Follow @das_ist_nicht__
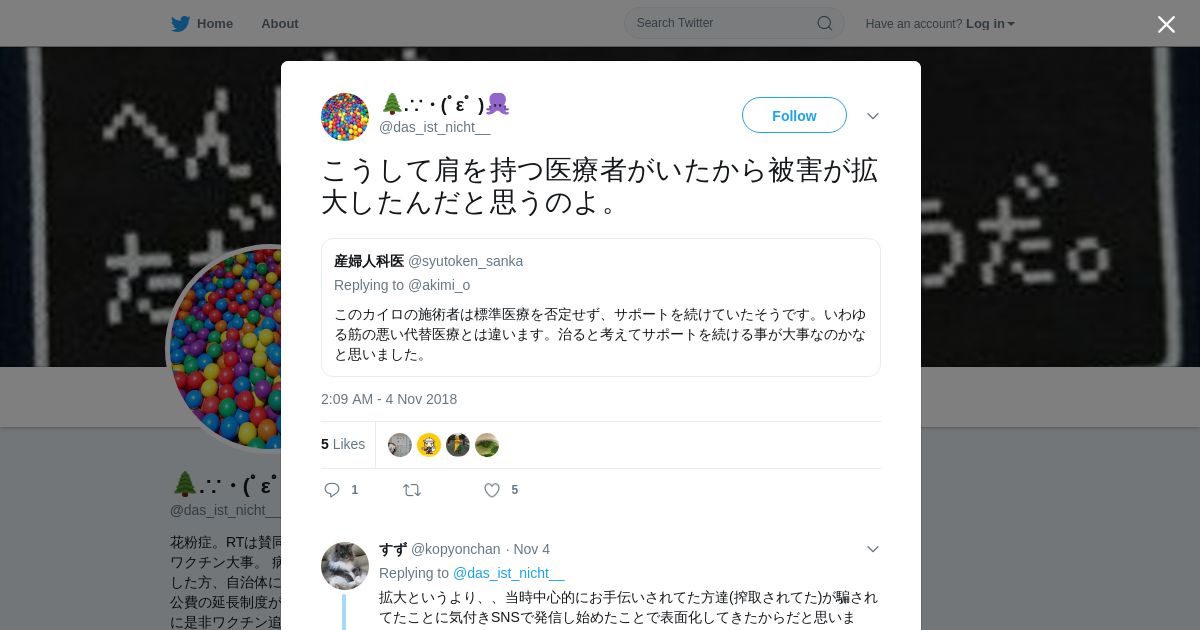Image resolution: width=1200 pixels, height=630 pixels. pos(794,115)
